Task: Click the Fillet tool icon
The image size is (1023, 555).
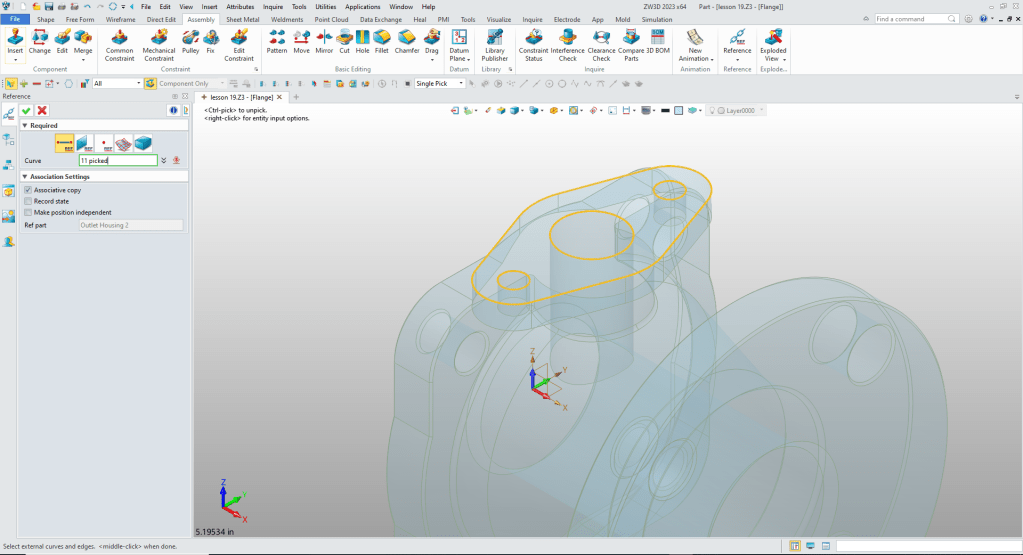Action: tap(381, 42)
